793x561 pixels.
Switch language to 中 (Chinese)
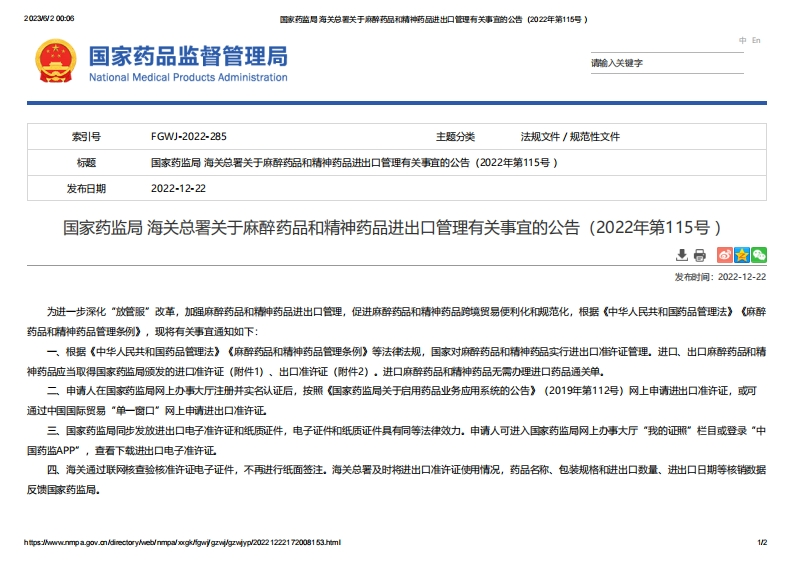[743, 40]
